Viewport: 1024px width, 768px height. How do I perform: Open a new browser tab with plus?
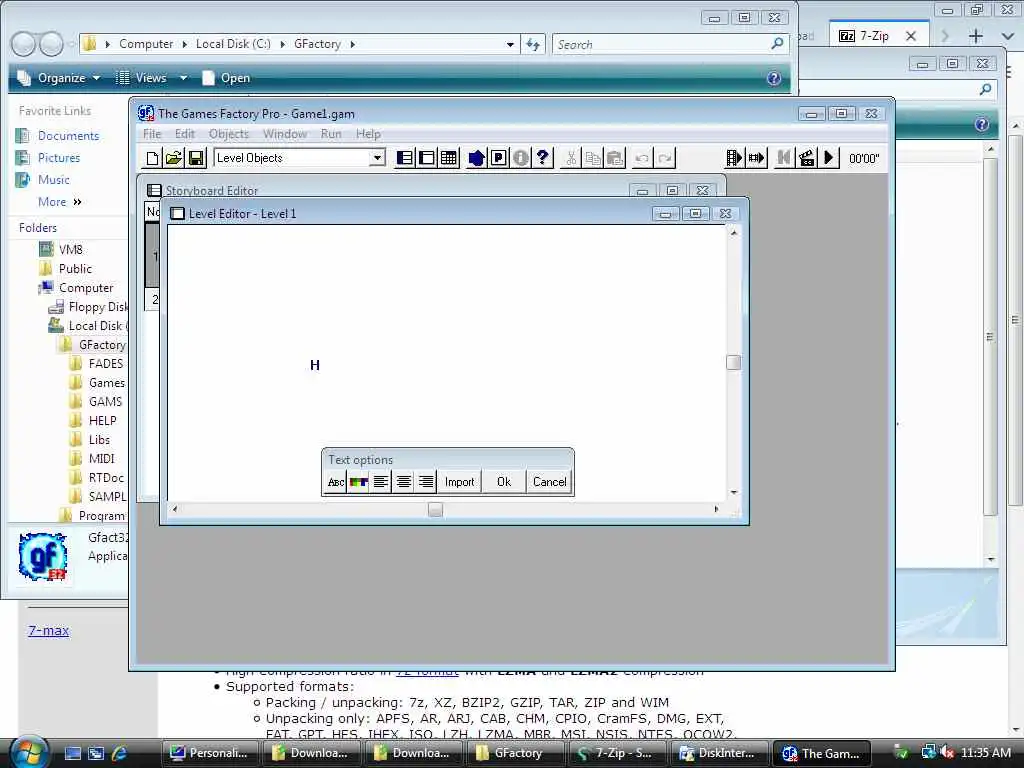point(976,36)
